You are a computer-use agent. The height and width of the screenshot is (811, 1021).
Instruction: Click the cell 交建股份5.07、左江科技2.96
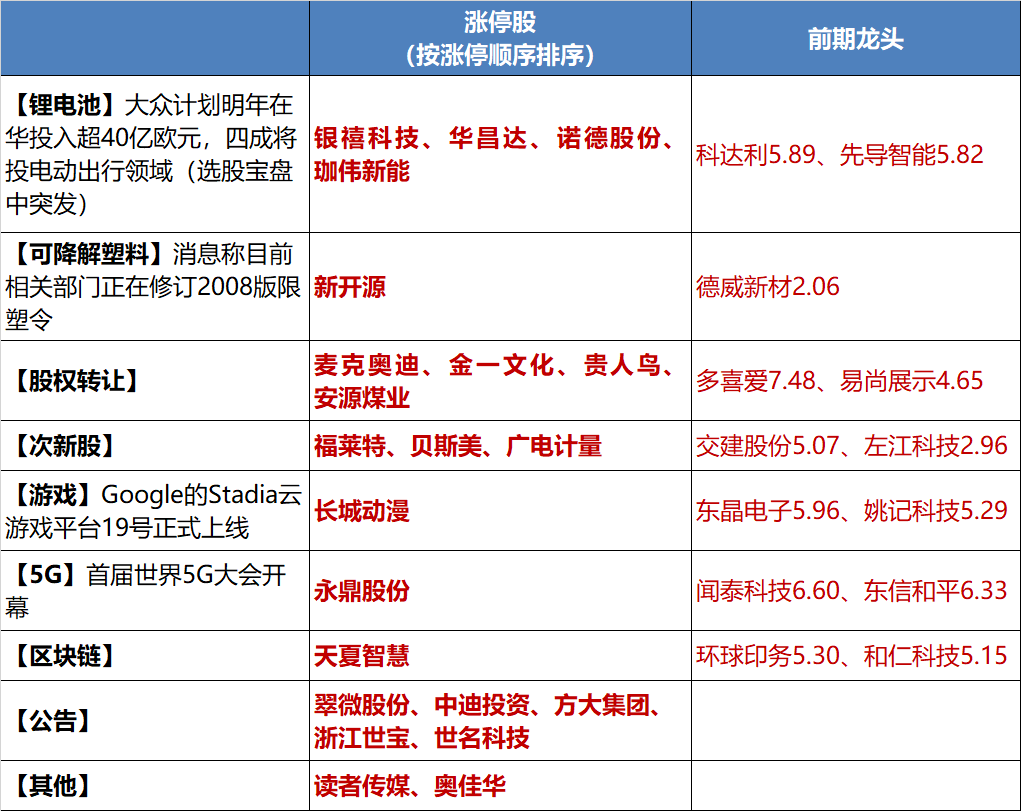click(856, 446)
